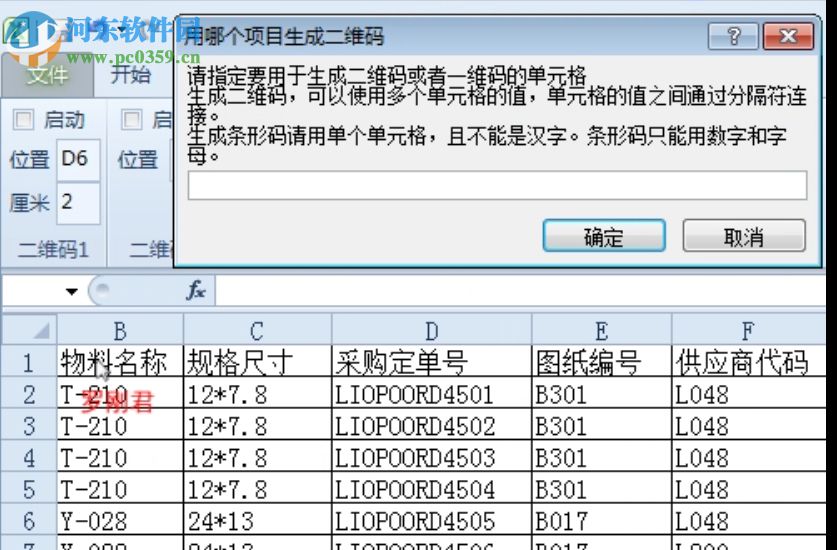
Task: Select row 1 header
Action: (x=29, y=362)
